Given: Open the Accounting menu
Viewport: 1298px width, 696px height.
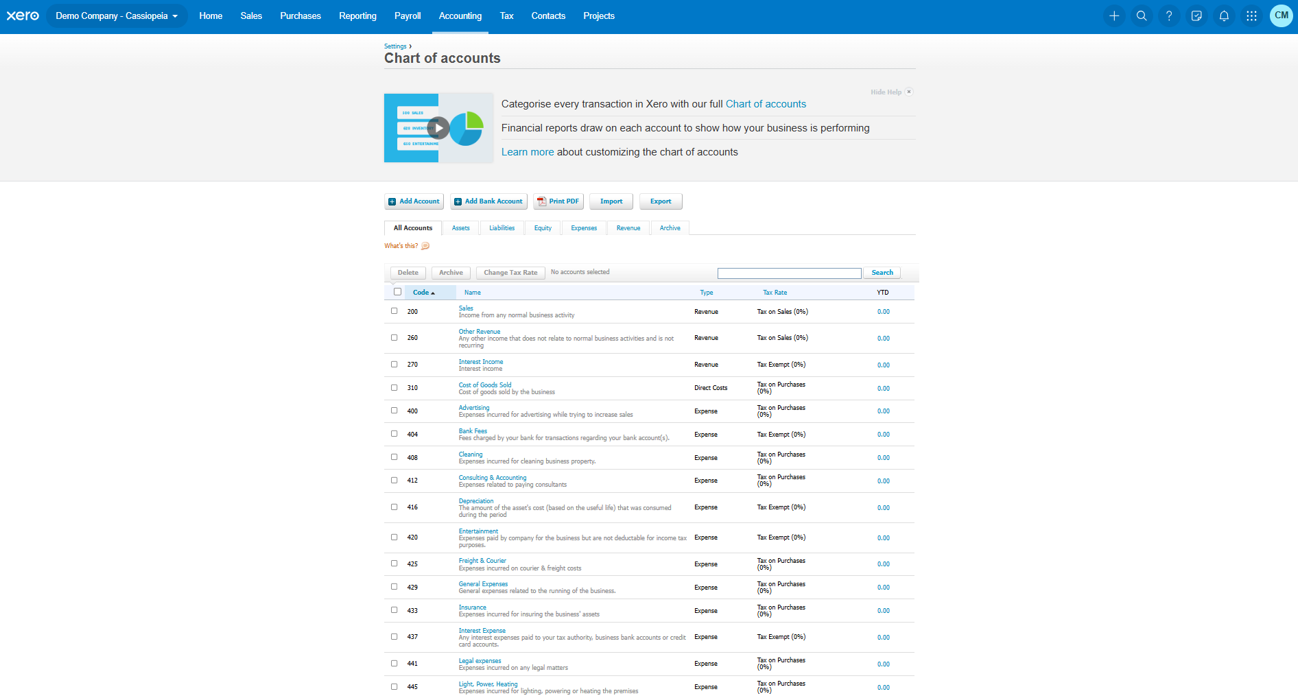Looking at the screenshot, I should [460, 16].
